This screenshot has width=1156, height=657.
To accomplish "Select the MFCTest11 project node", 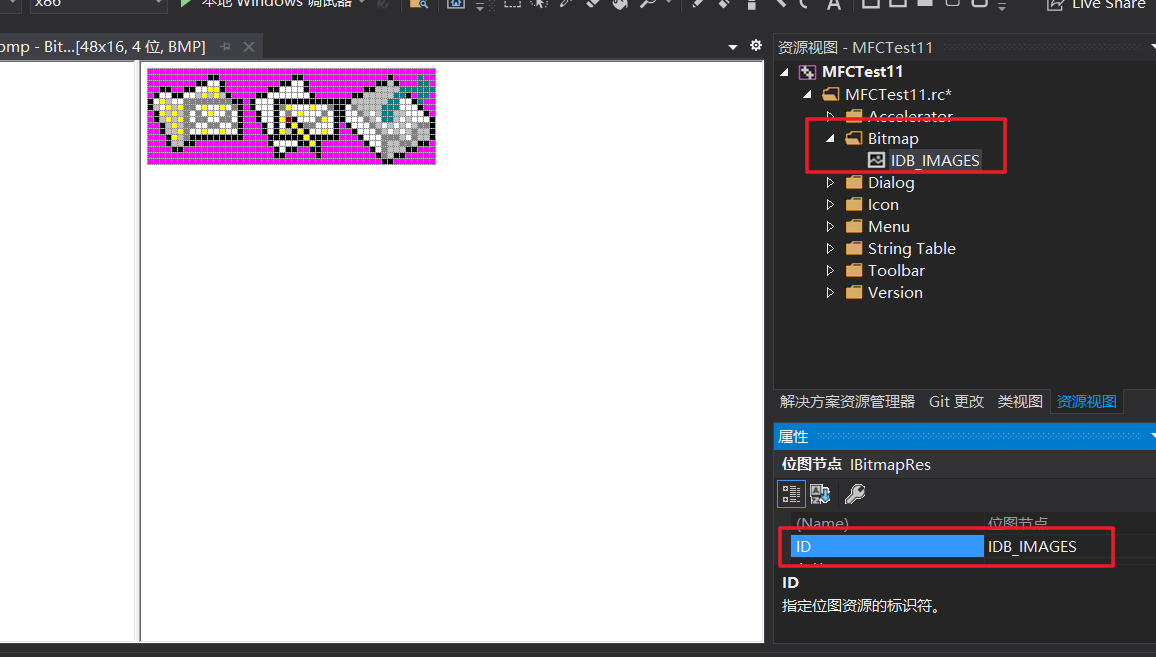I will click(862, 72).
